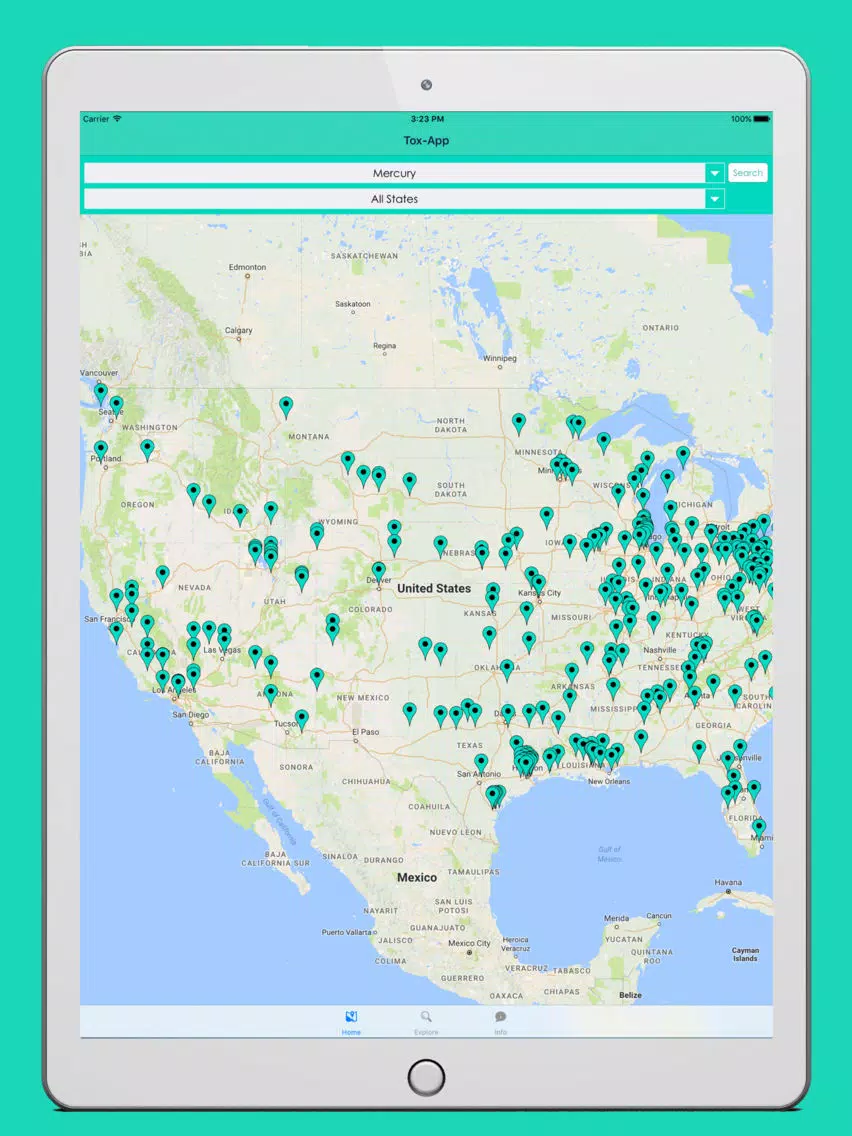The width and height of the screenshot is (852, 1136).
Task: Switch to the Explore tab
Action: tap(426, 1022)
